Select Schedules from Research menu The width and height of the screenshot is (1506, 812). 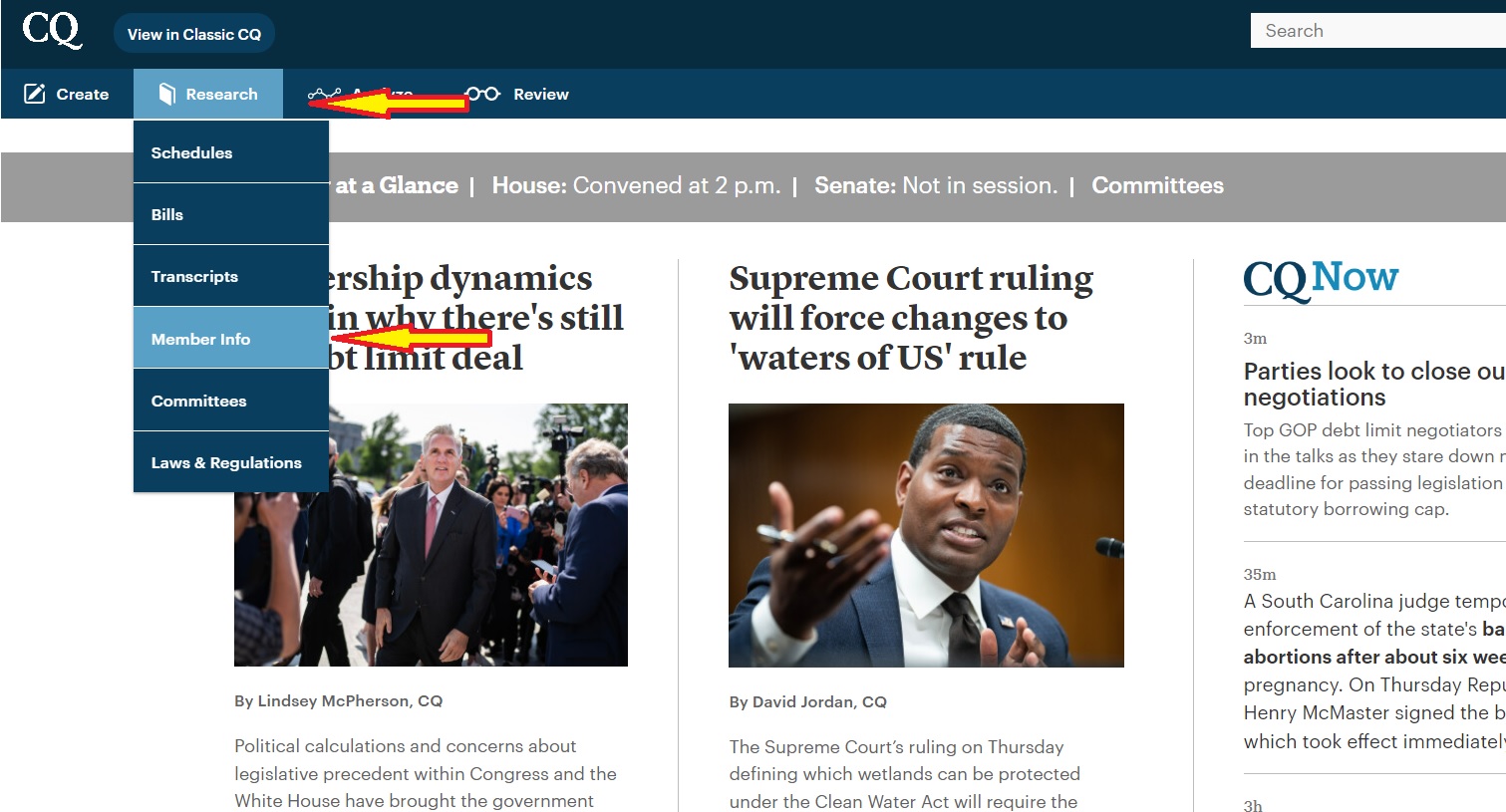(x=231, y=152)
